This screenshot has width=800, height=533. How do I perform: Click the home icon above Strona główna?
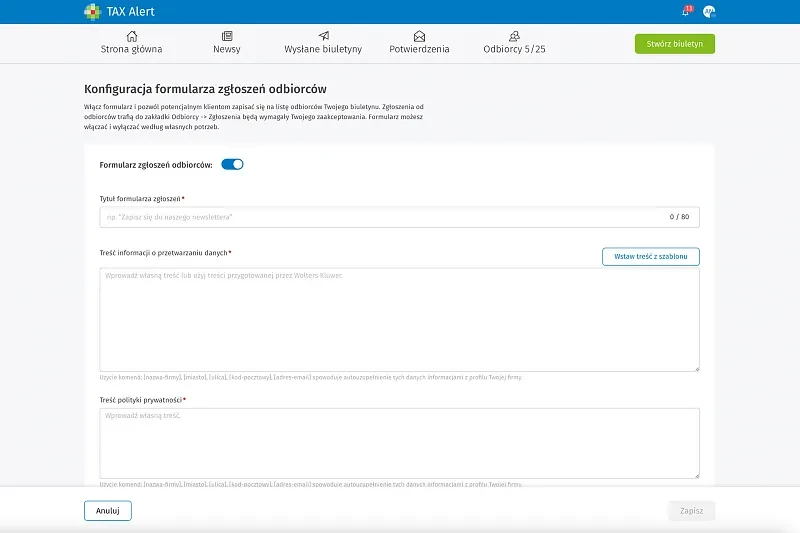132,36
